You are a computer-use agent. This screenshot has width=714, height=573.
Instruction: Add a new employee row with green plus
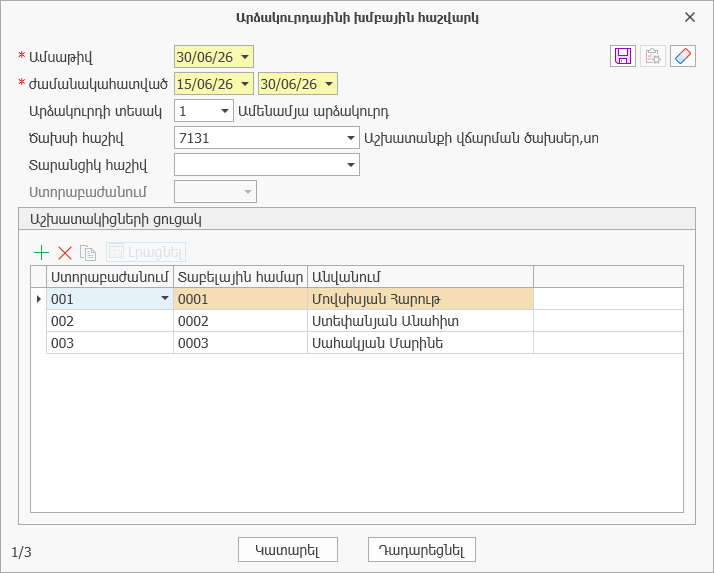(x=41, y=252)
